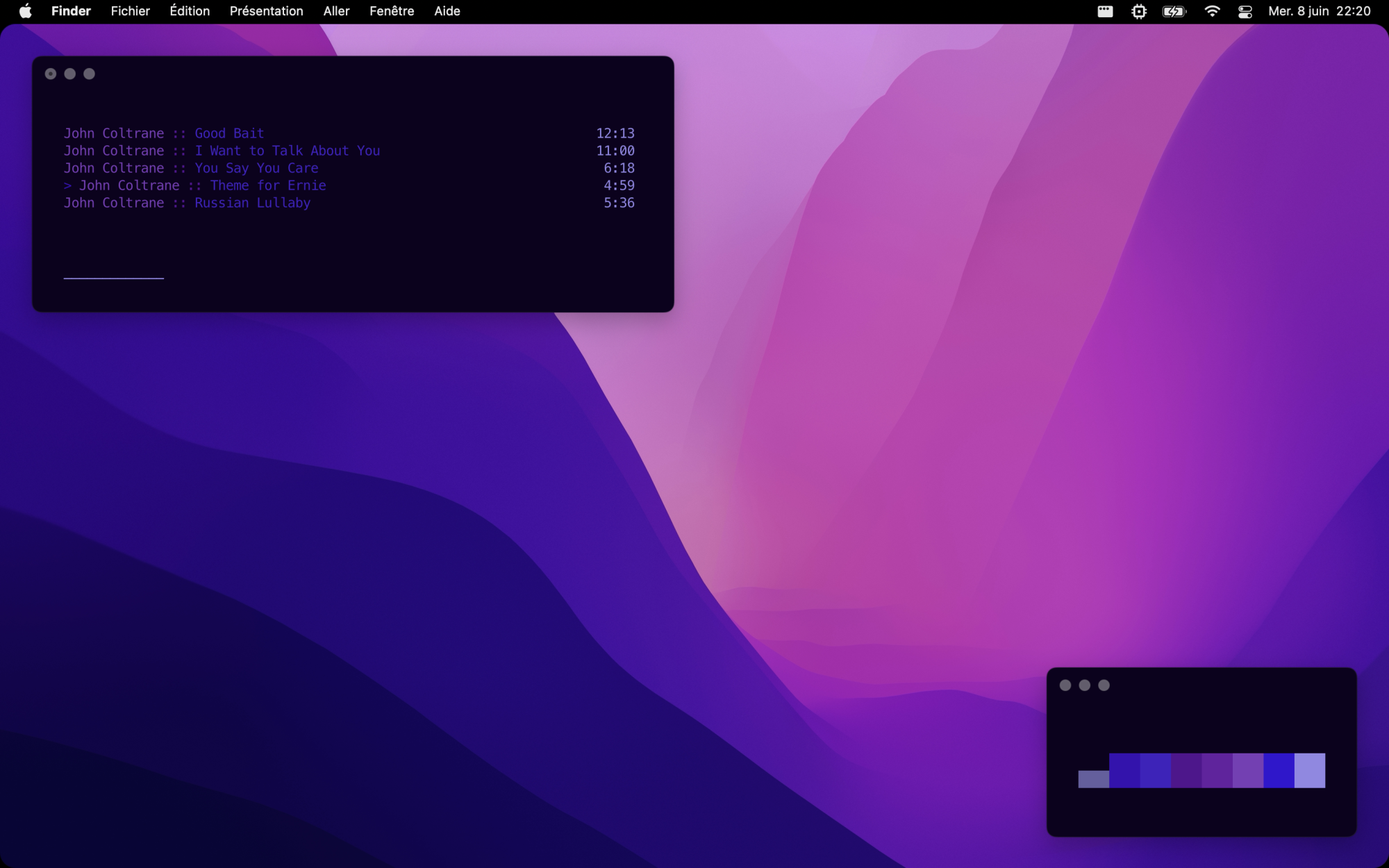Click the lightest lavender color block
The height and width of the screenshot is (868, 1389).
1309,770
